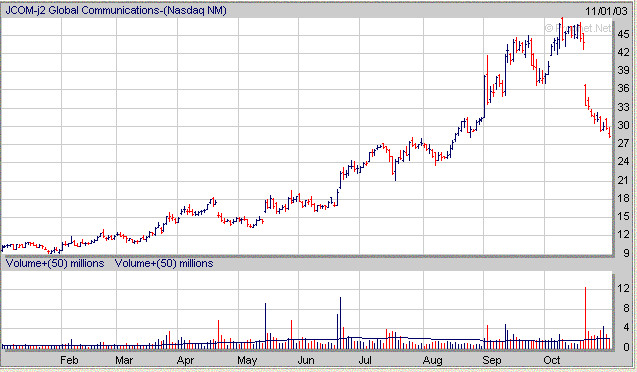Click the 11/01/03 date label
Image resolution: width=637 pixels, height=372 pixels.
[x=606, y=11]
